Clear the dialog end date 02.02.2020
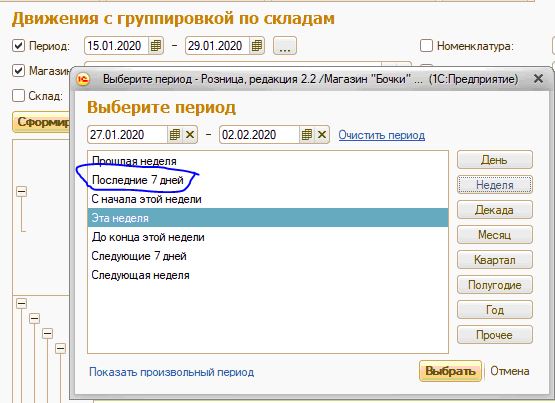 pos(322,135)
